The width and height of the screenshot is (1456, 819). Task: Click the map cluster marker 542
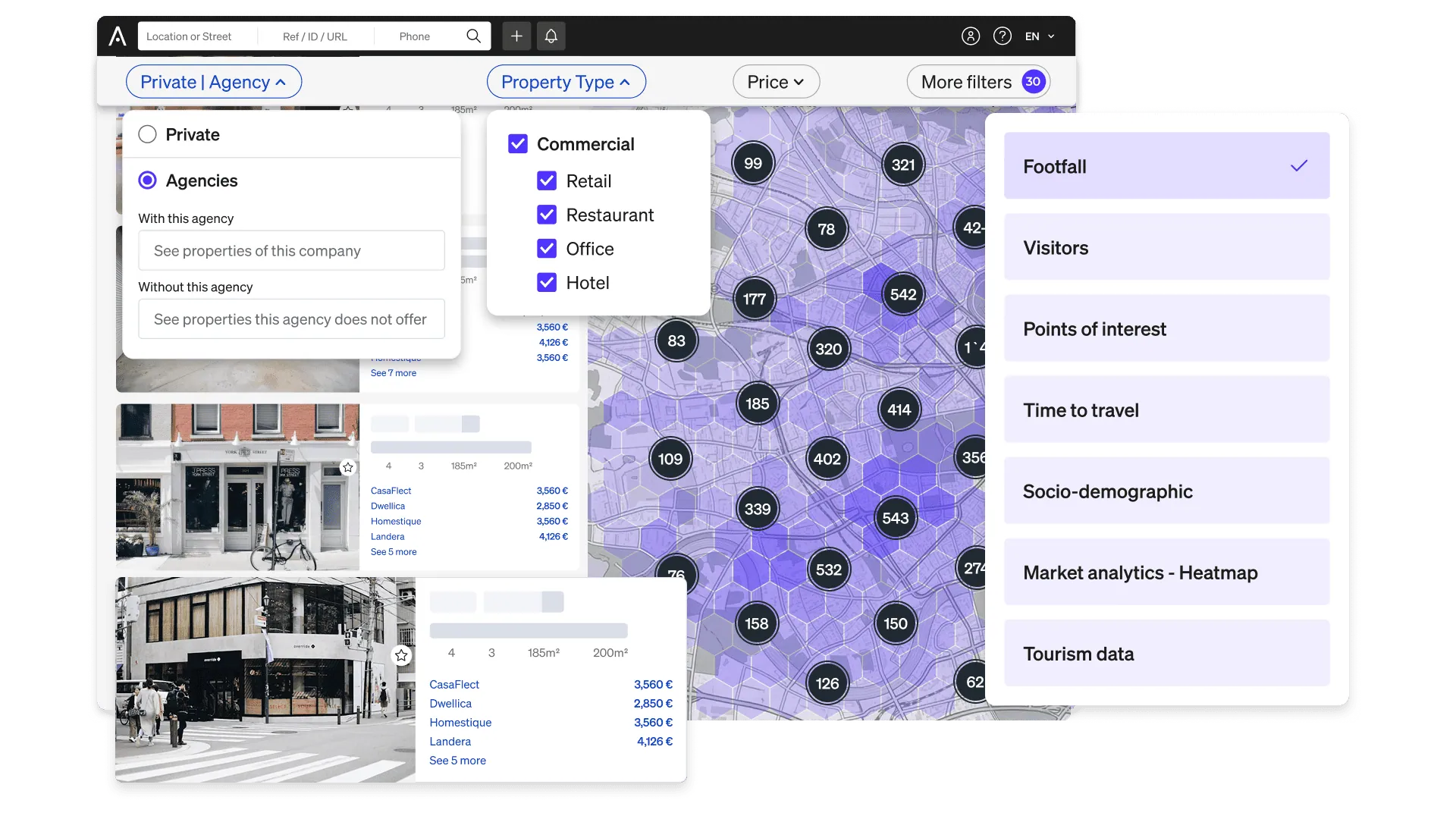pyautogui.click(x=903, y=295)
